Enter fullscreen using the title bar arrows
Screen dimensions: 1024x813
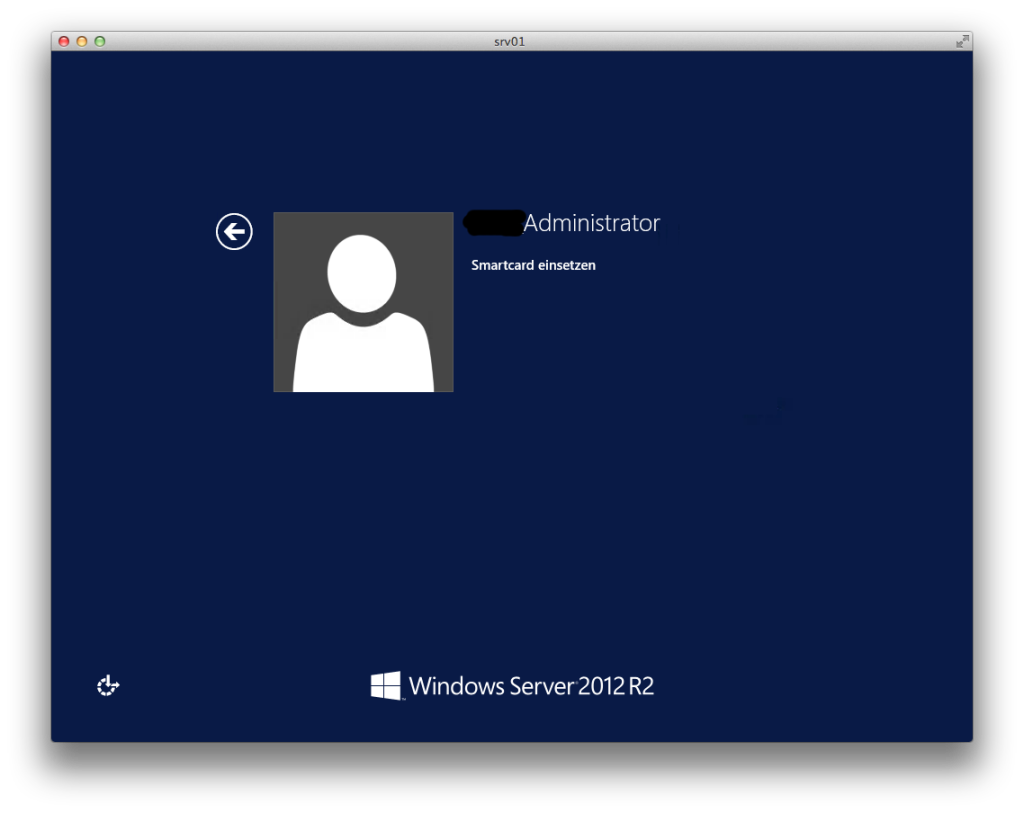(x=961, y=41)
